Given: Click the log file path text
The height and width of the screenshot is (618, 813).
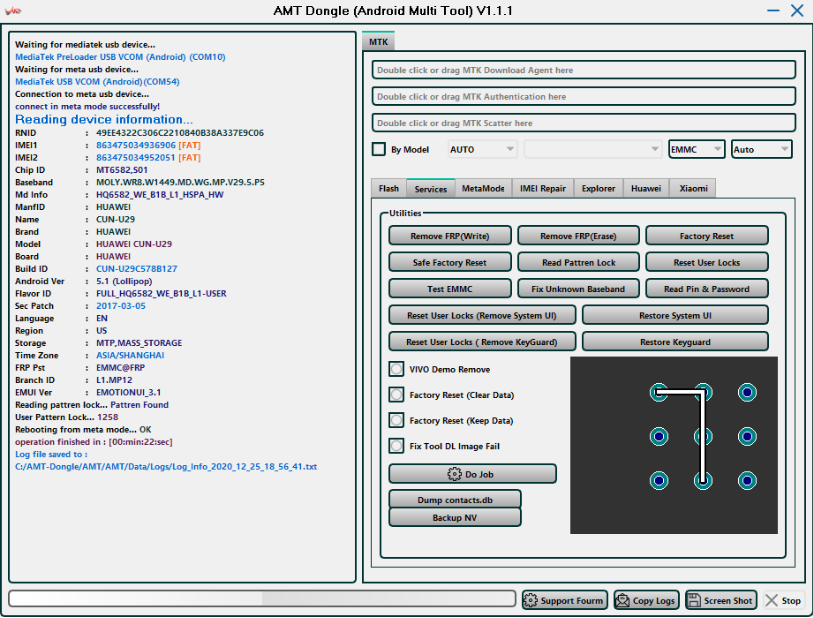Looking at the screenshot, I should [166, 466].
